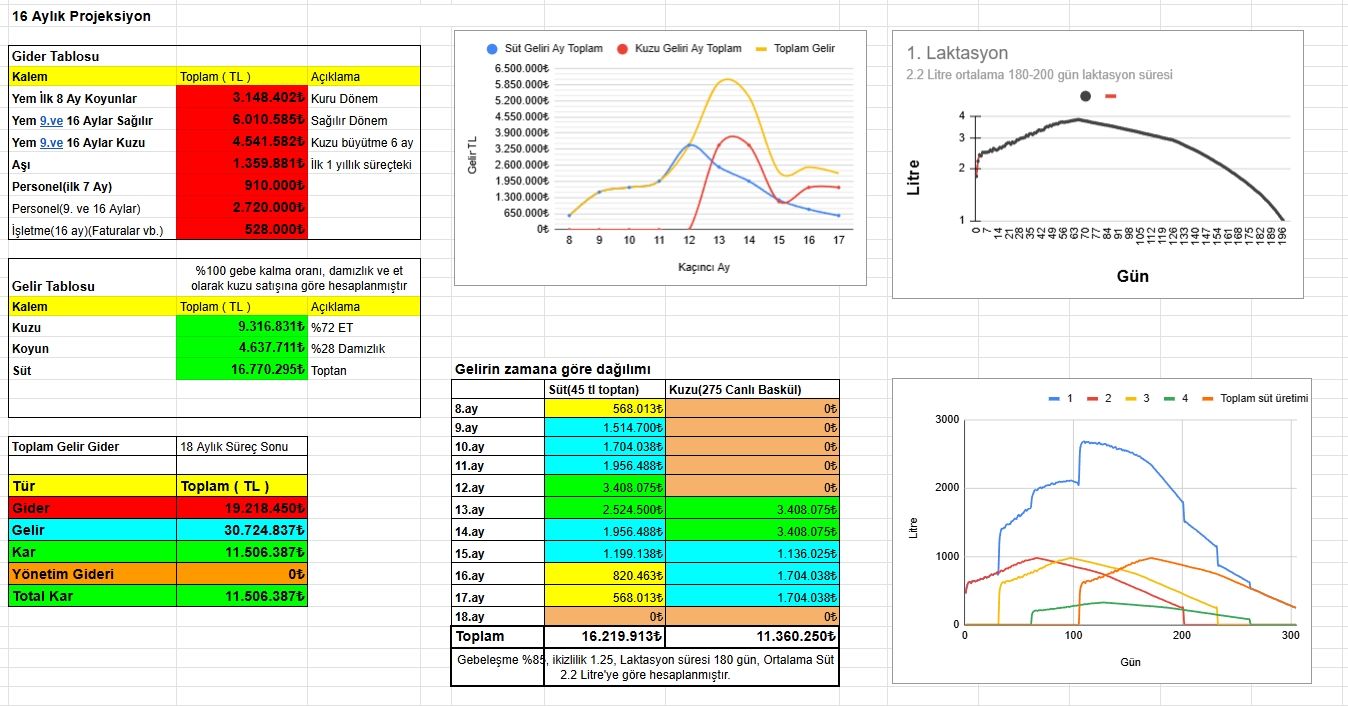The height and width of the screenshot is (706, 1348).
Task: Click the red dash legend marker in Laktasyon chart
Action: pos(1111,96)
